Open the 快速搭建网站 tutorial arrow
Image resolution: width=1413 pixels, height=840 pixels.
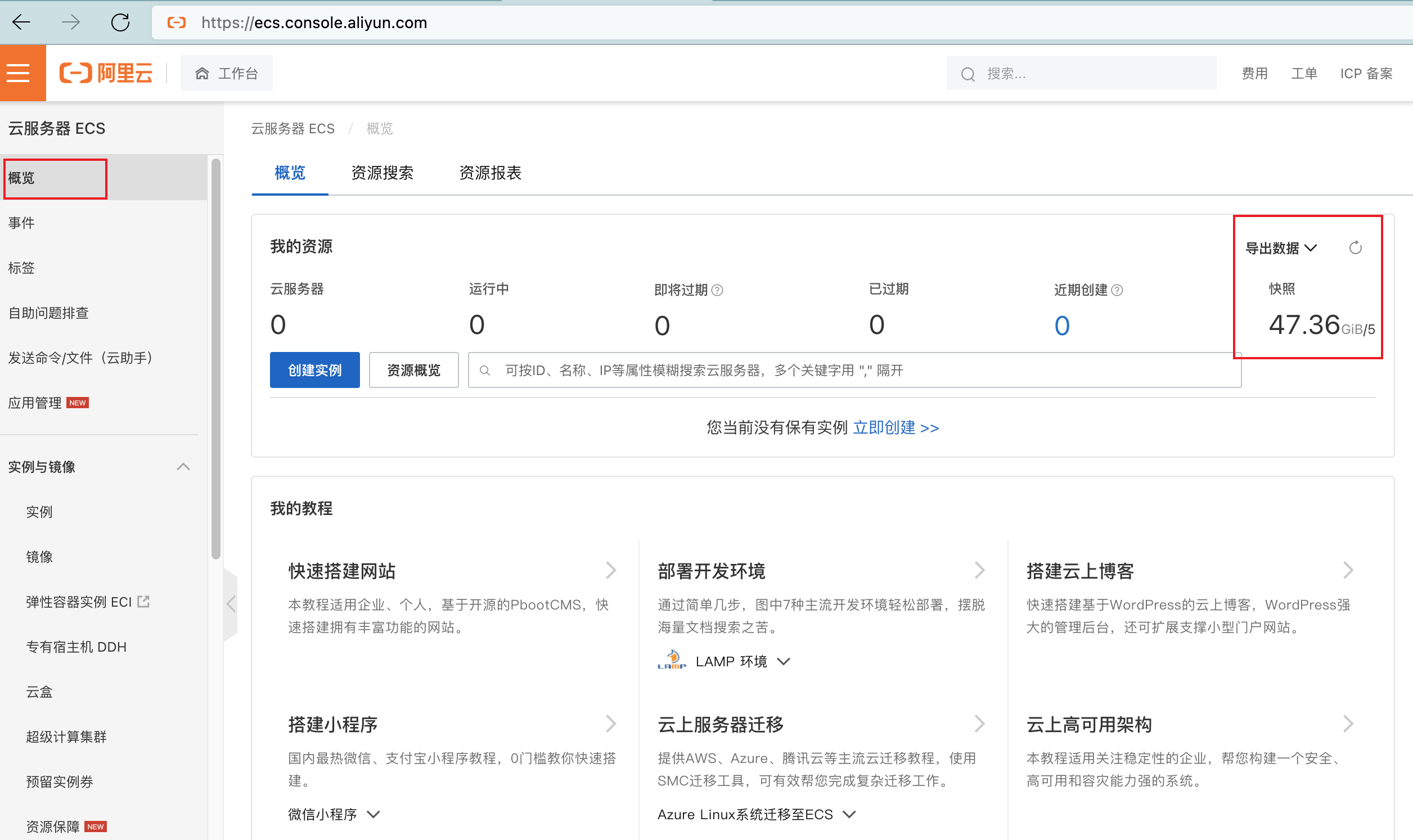click(610, 570)
